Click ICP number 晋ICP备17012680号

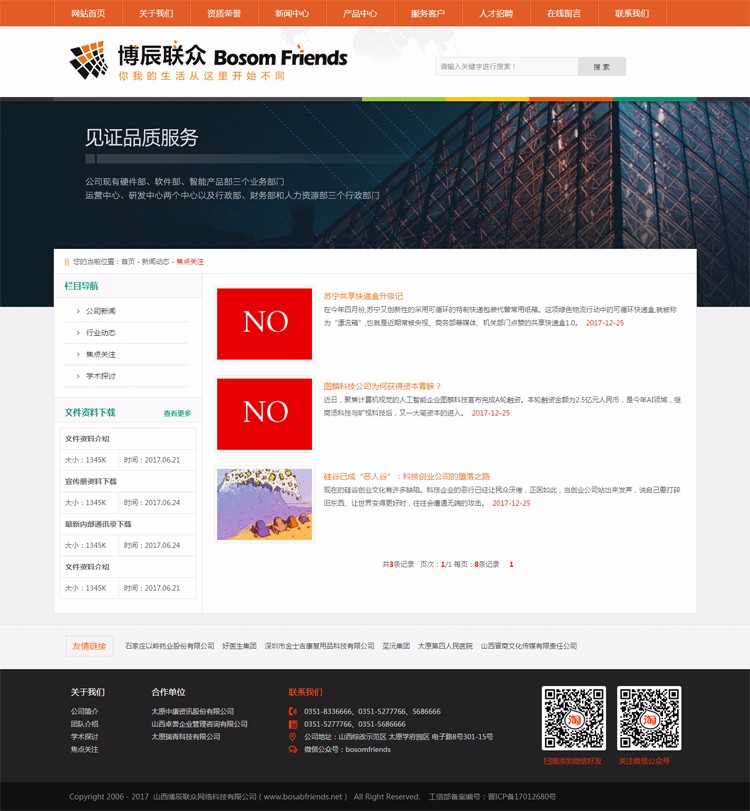522,797
